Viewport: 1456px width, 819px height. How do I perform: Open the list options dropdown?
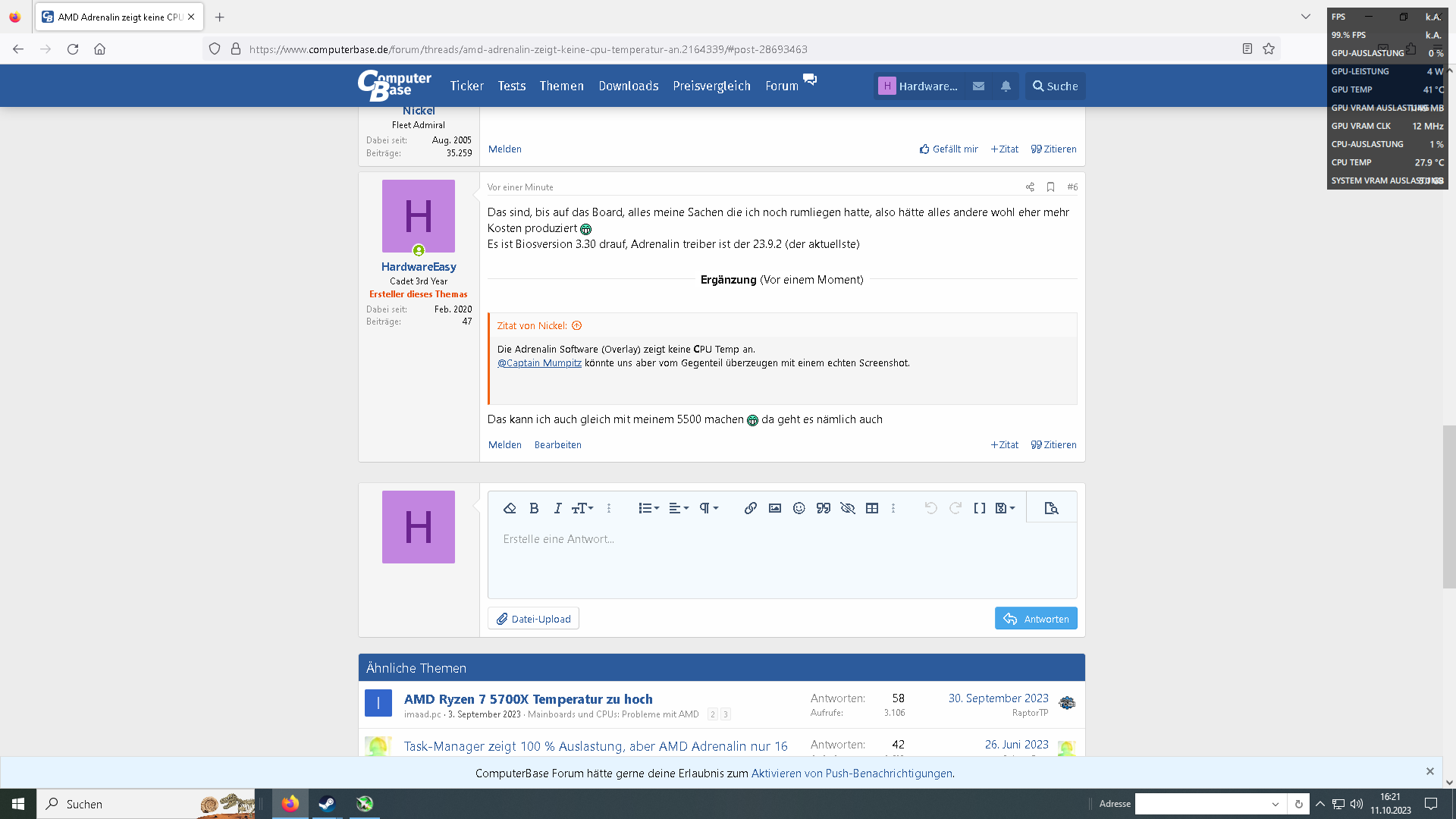[x=648, y=508]
